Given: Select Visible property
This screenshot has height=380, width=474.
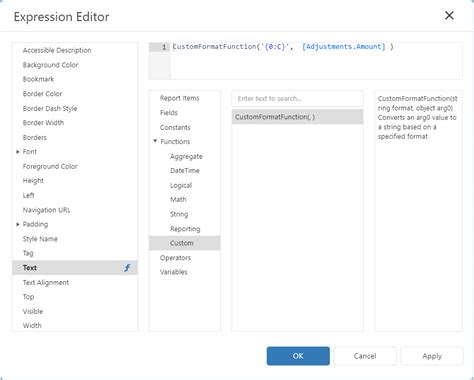Looking at the screenshot, I should click(75, 311).
